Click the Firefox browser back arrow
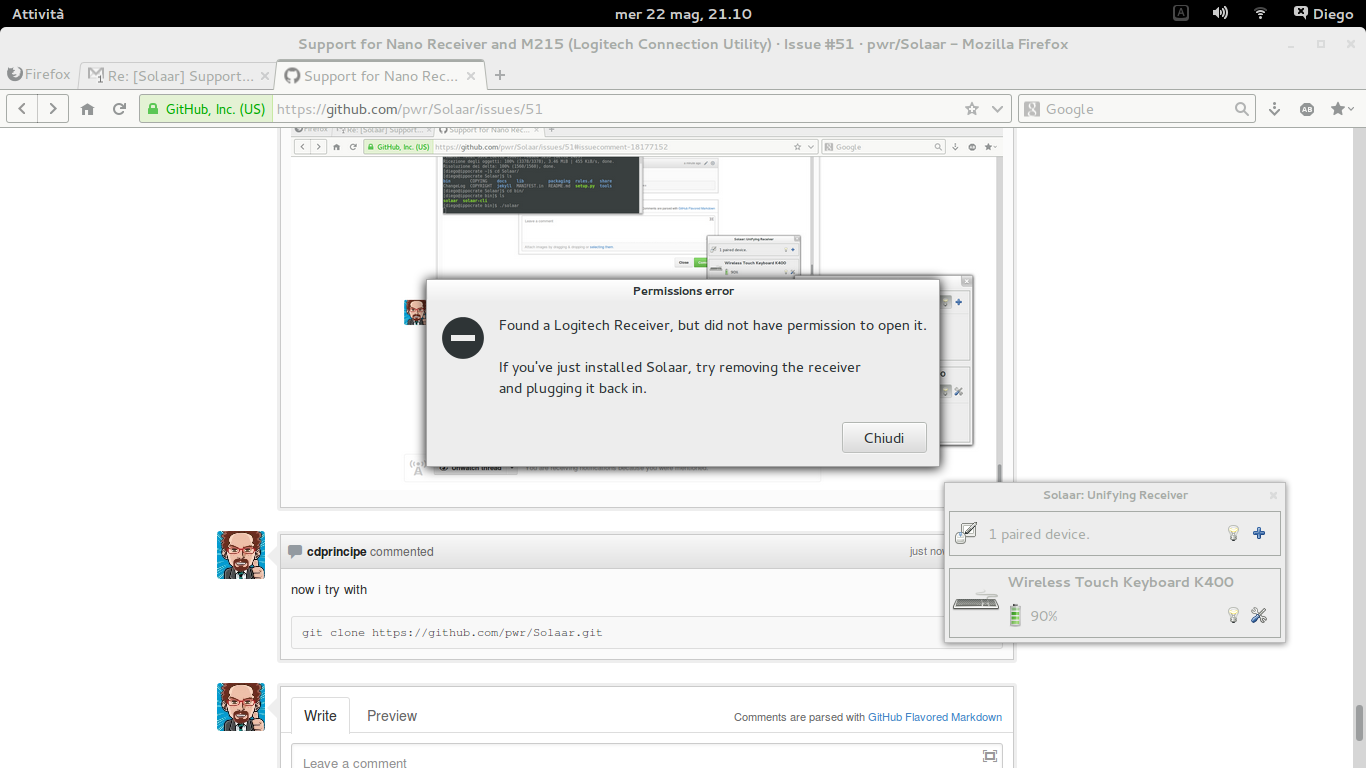1366x768 pixels. coord(22,109)
